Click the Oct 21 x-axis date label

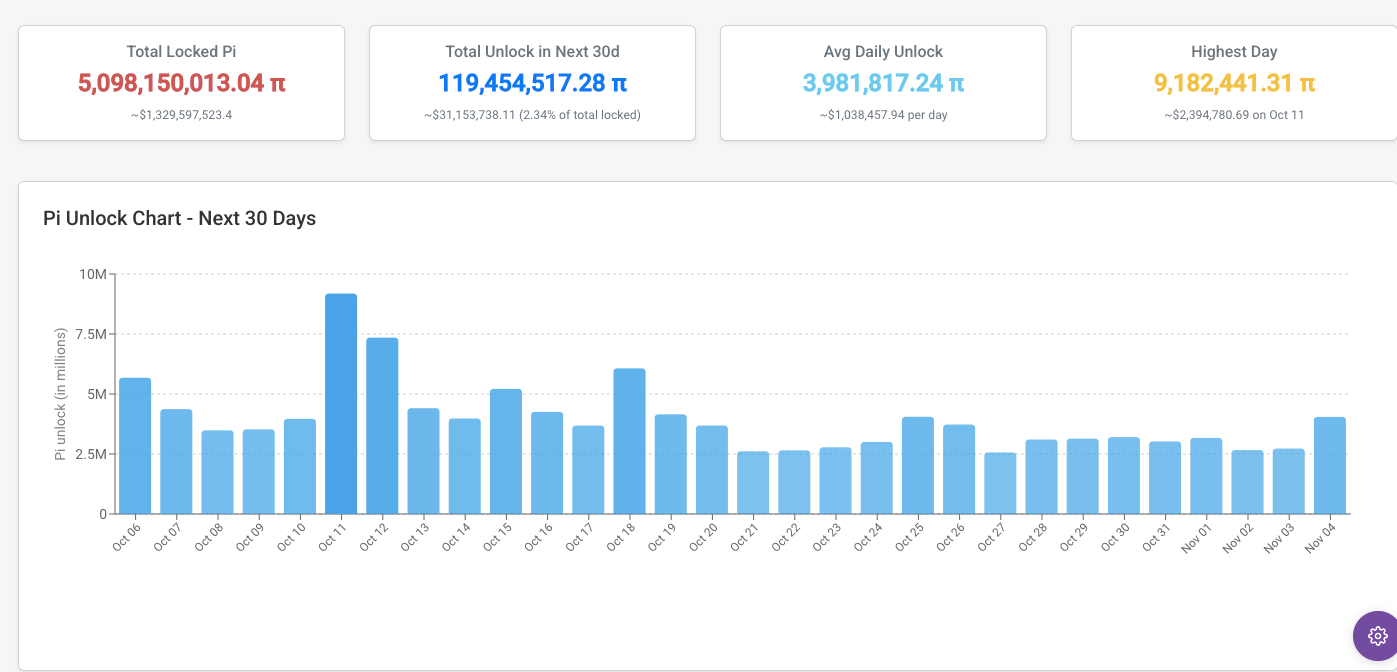pyautogui.click(x=745, y=537)
